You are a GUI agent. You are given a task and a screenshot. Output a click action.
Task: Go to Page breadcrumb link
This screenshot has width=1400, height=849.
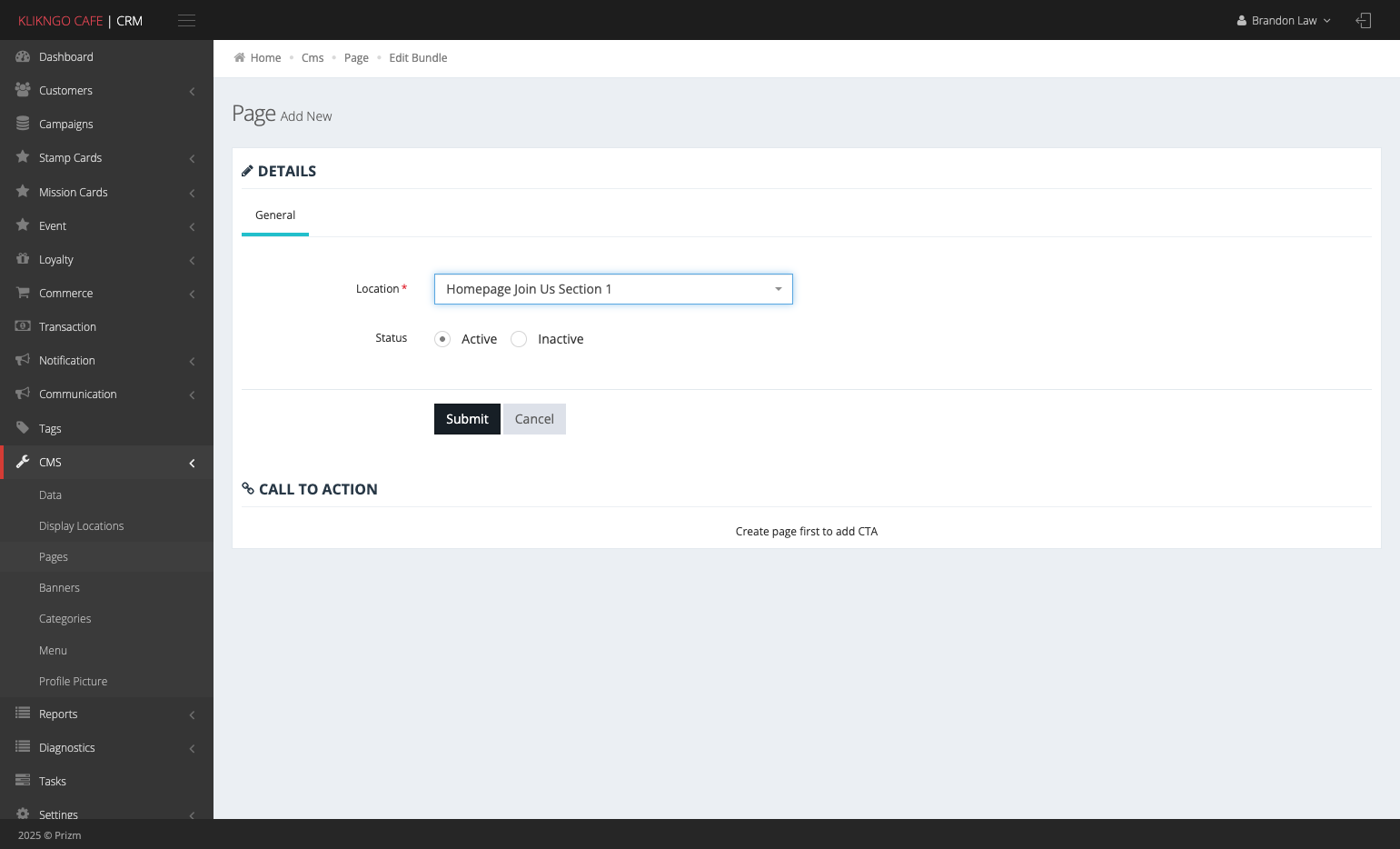click(356, 57)
